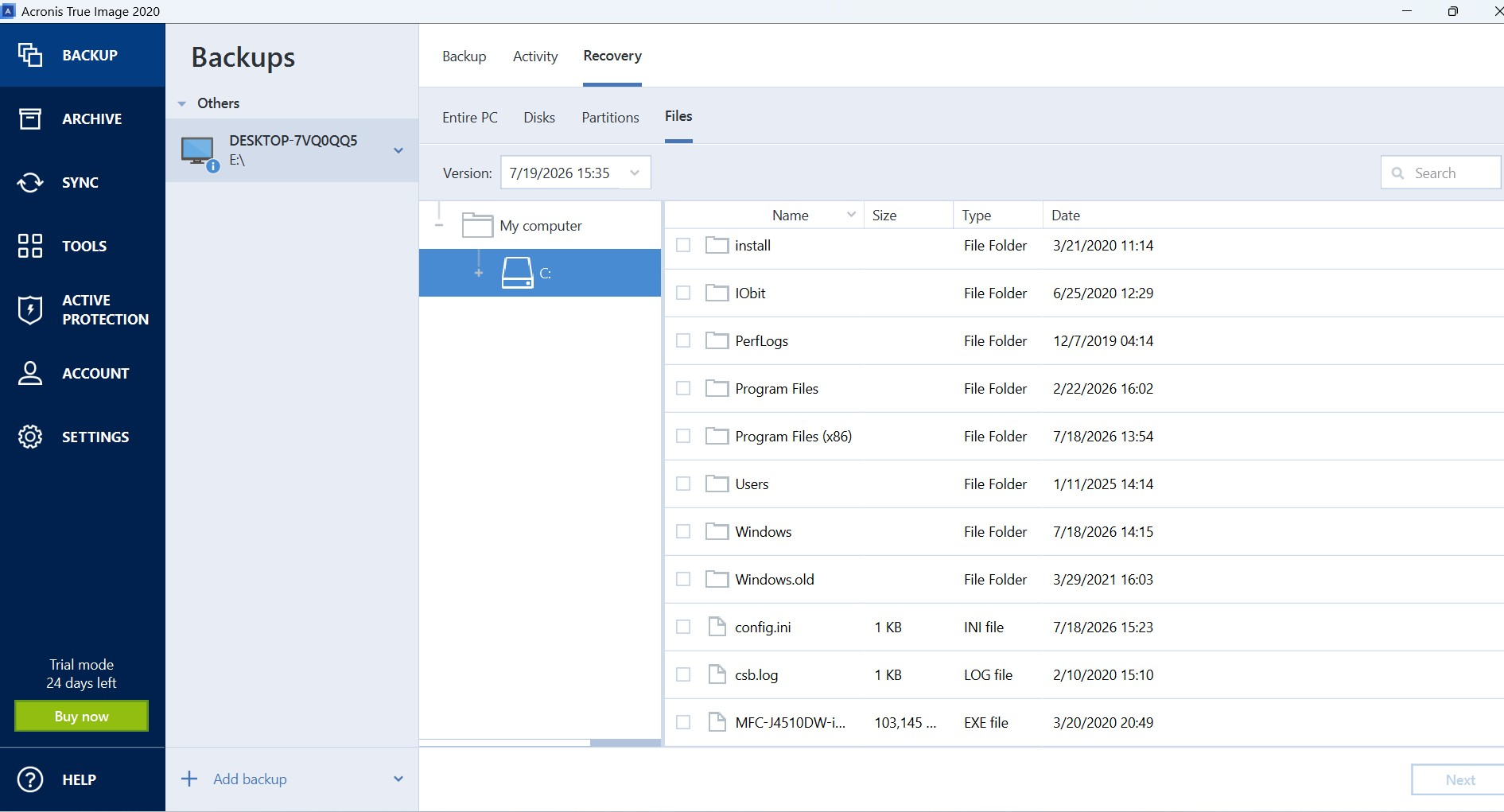Check the csb.log checkbox
Image resolution: width=1504 pixels, height=812 pixels.
pos(683,674)
